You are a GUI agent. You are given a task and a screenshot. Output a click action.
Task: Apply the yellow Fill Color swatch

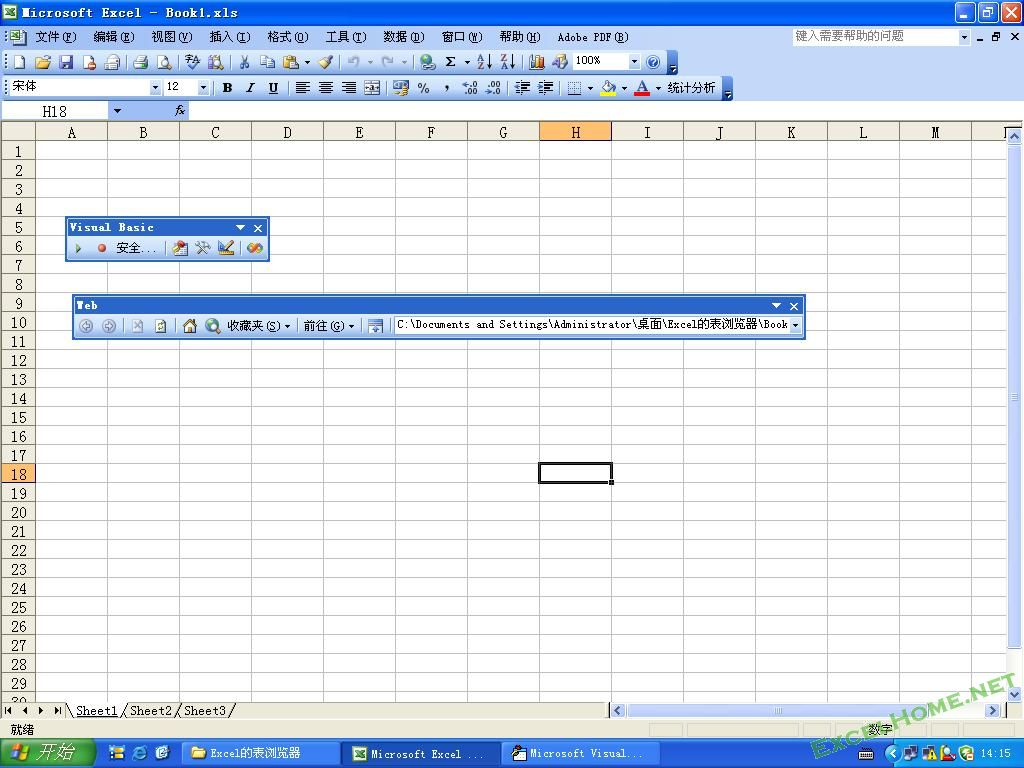pyautogui.click(x=608, y=88)
